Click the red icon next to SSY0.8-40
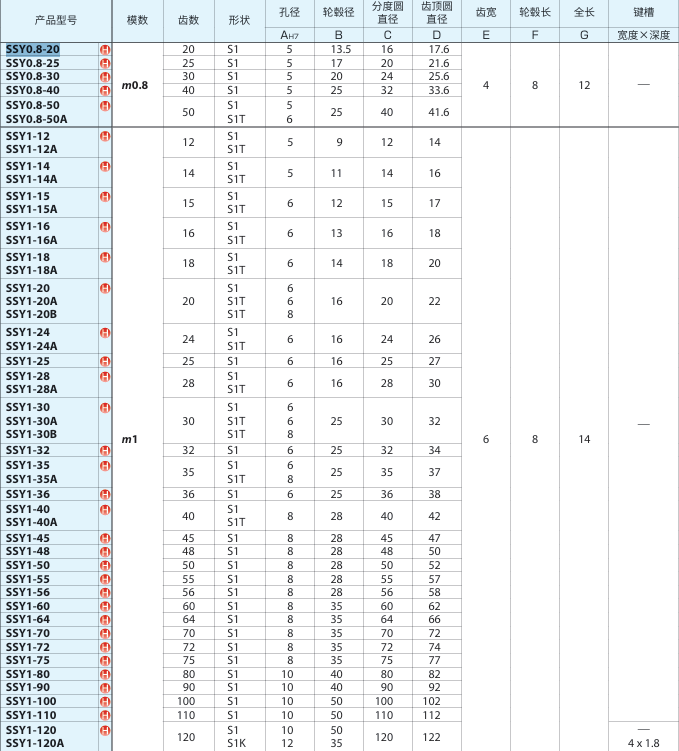 pyautogui.click(x=105, y=90)
